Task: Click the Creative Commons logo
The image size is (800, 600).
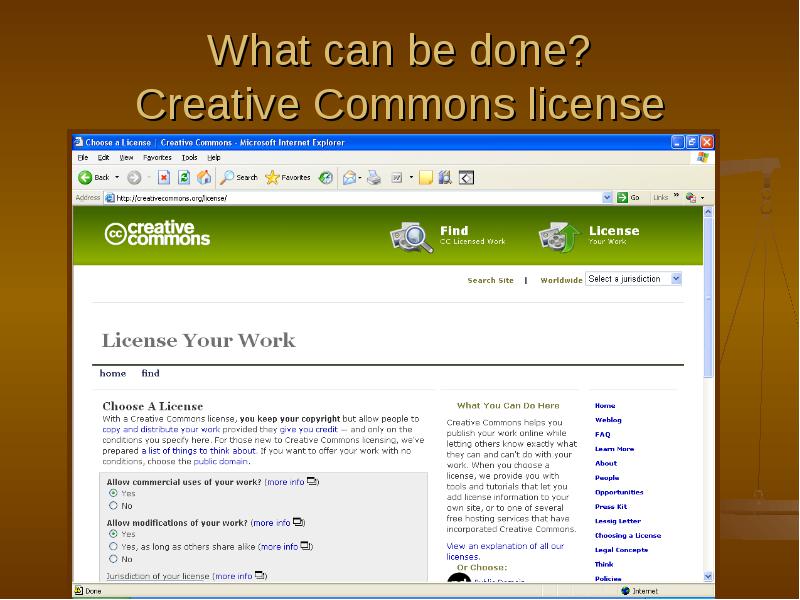Action: coord(157,234)
